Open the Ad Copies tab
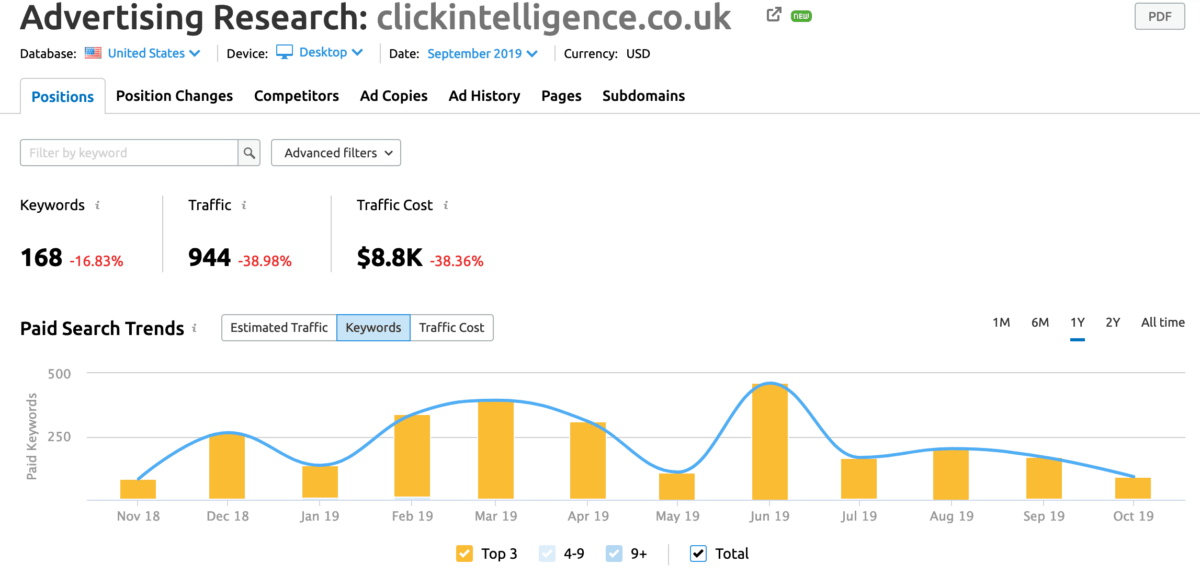The width and height of the screenshot is (1200, 576). [x=394, y=96]
